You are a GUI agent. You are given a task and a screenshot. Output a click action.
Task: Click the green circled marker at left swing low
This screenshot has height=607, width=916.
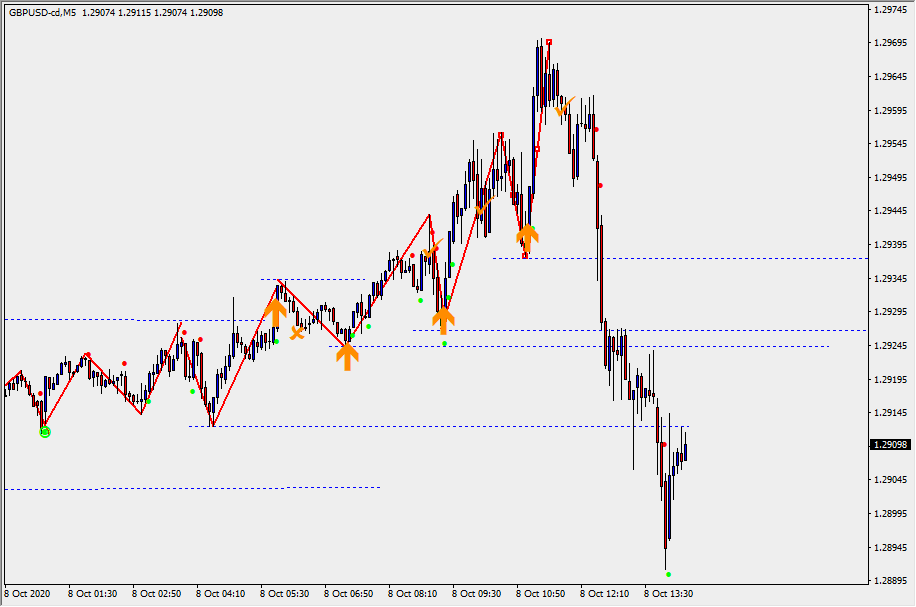pos(44,432)
